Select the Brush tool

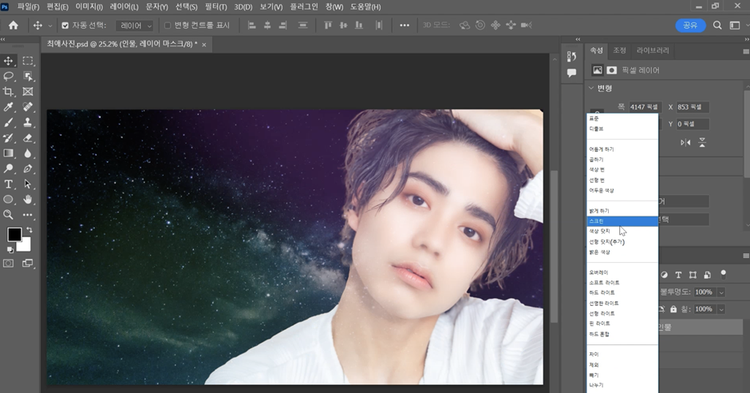click(x=8, y=122)
